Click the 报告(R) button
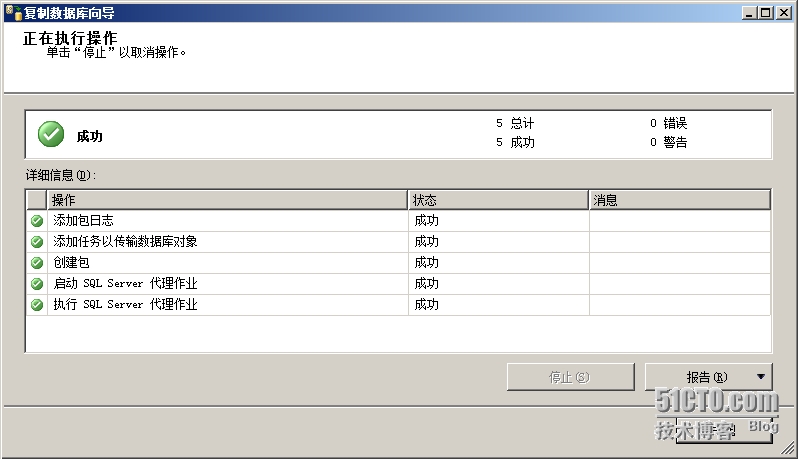 click(706, 377)
